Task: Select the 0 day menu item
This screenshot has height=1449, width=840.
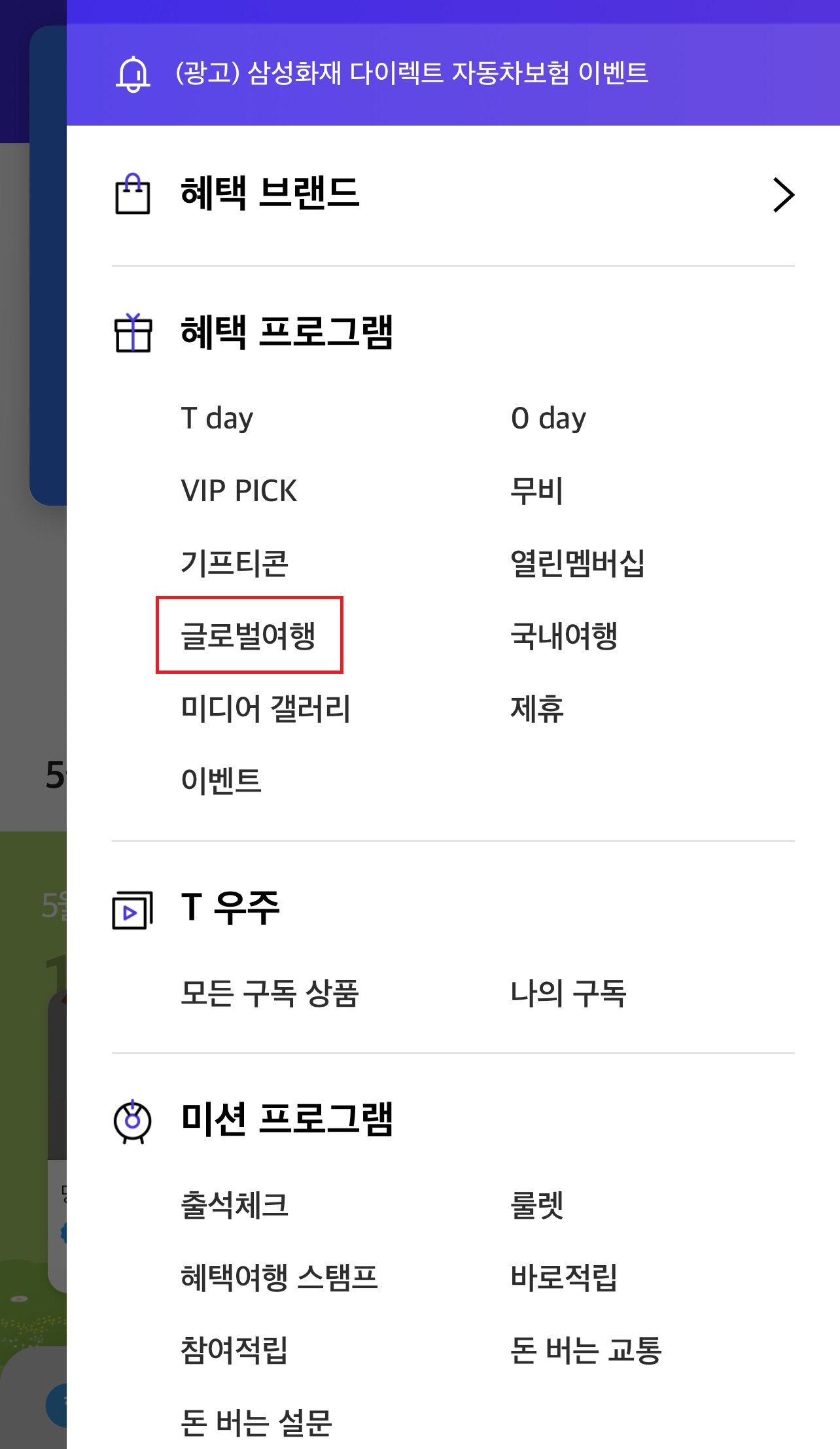Action: coord(548,419)
